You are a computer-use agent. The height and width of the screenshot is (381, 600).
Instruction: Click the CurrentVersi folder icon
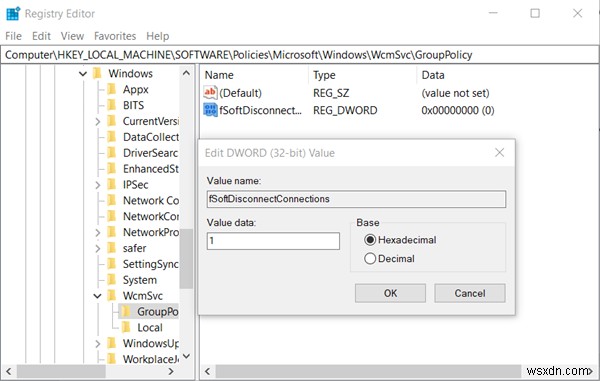tap(112, 121)
